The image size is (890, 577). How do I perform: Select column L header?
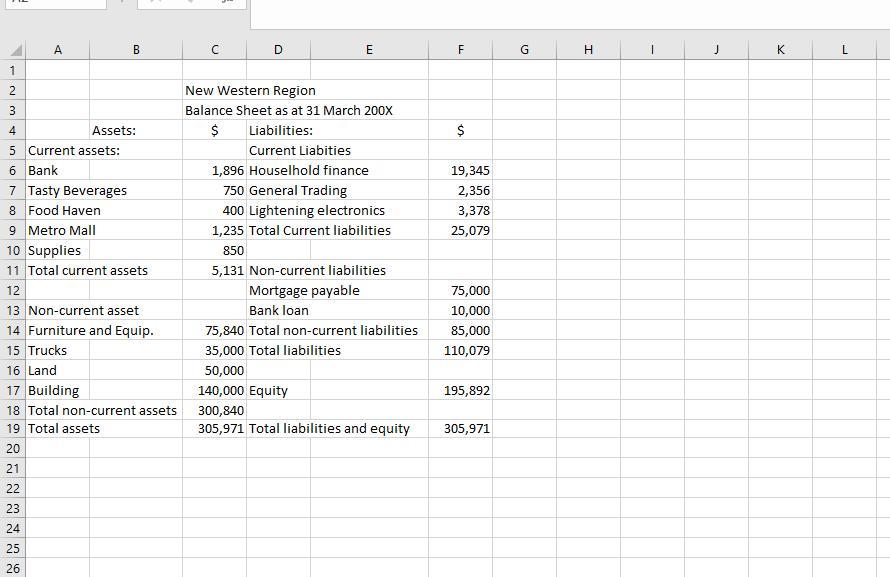[x=845, y=50]
